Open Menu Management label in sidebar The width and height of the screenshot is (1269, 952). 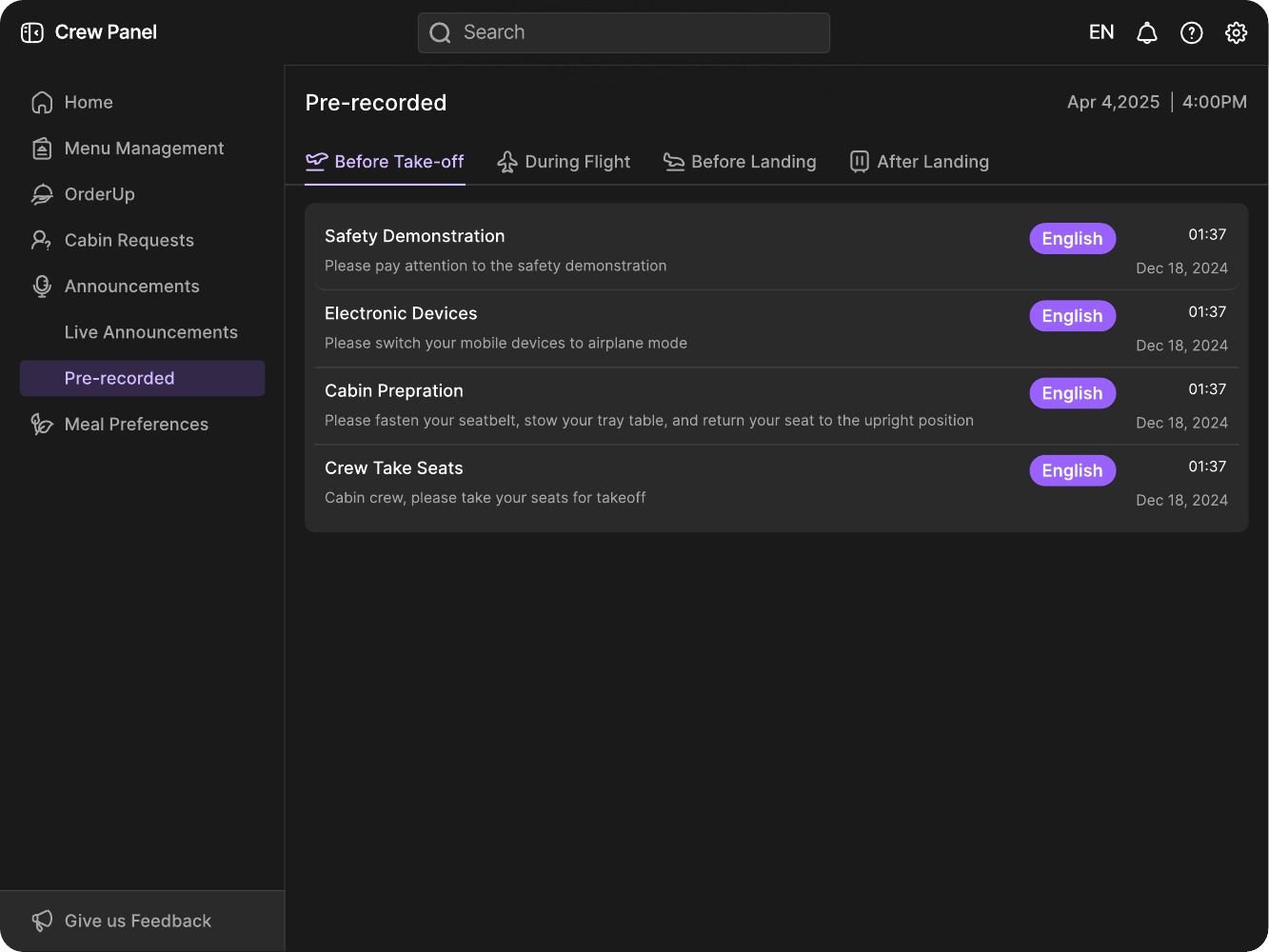pos(145,149)
